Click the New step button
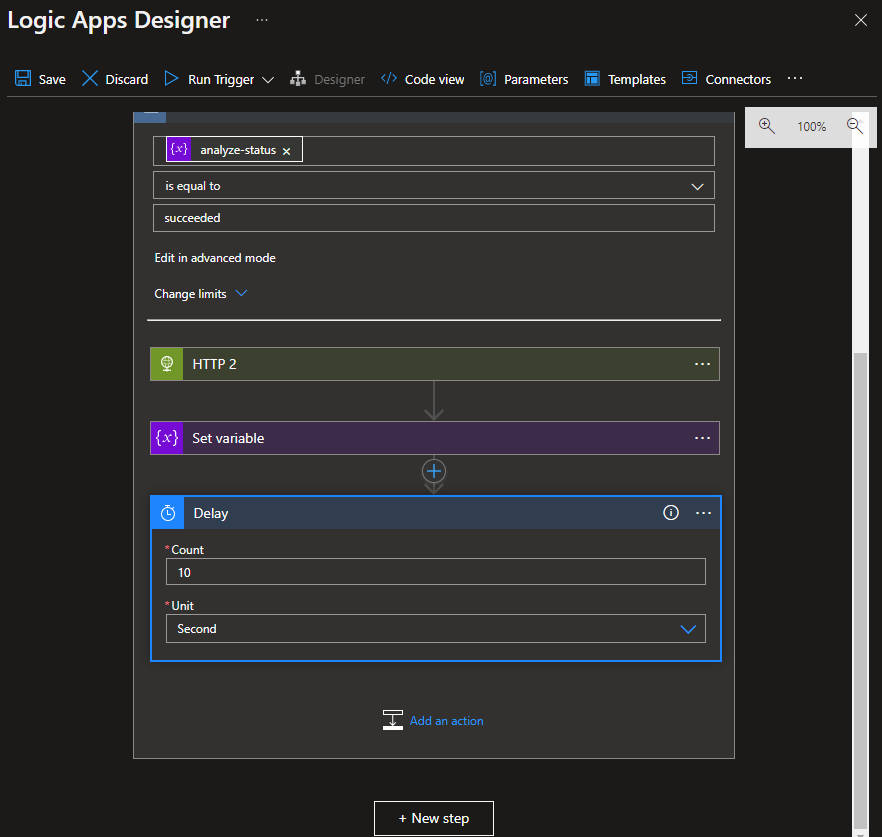This screenshot has height=837, width=882. pyautogui.click(x=433, y=818)
